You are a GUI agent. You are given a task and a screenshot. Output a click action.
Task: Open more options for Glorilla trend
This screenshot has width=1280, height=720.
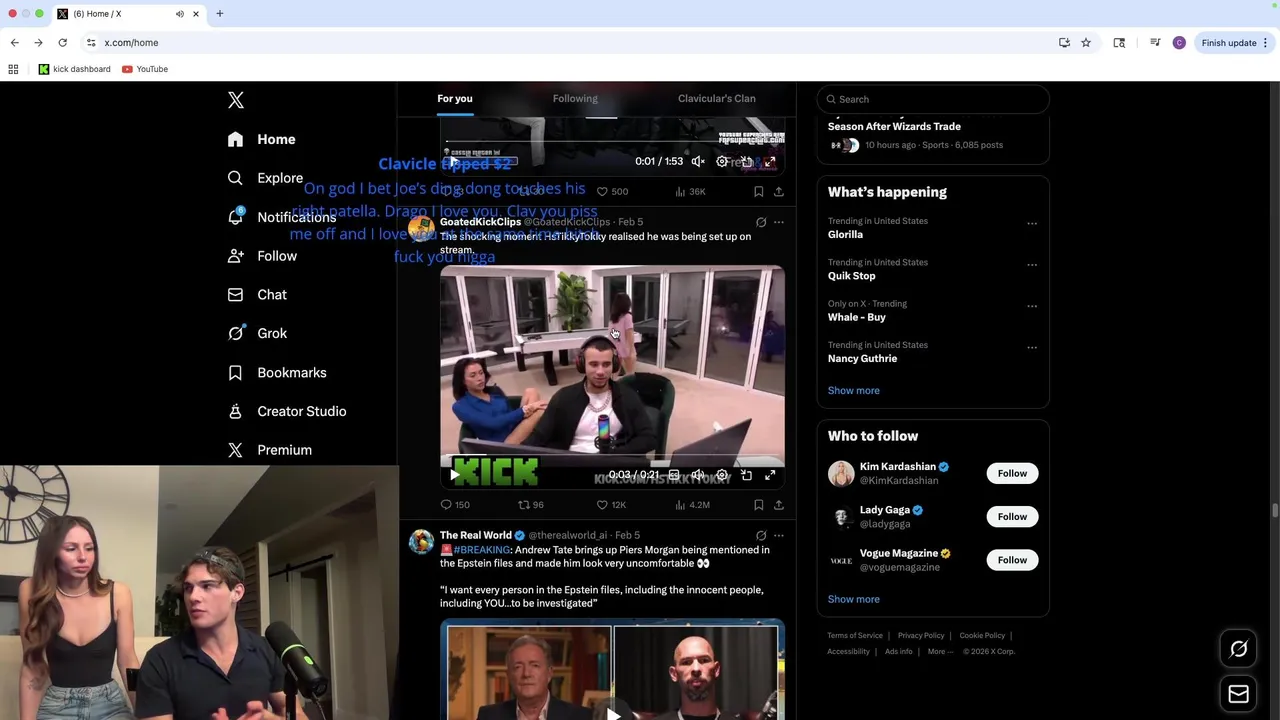pyautogui.click(x=1032, y=223)
